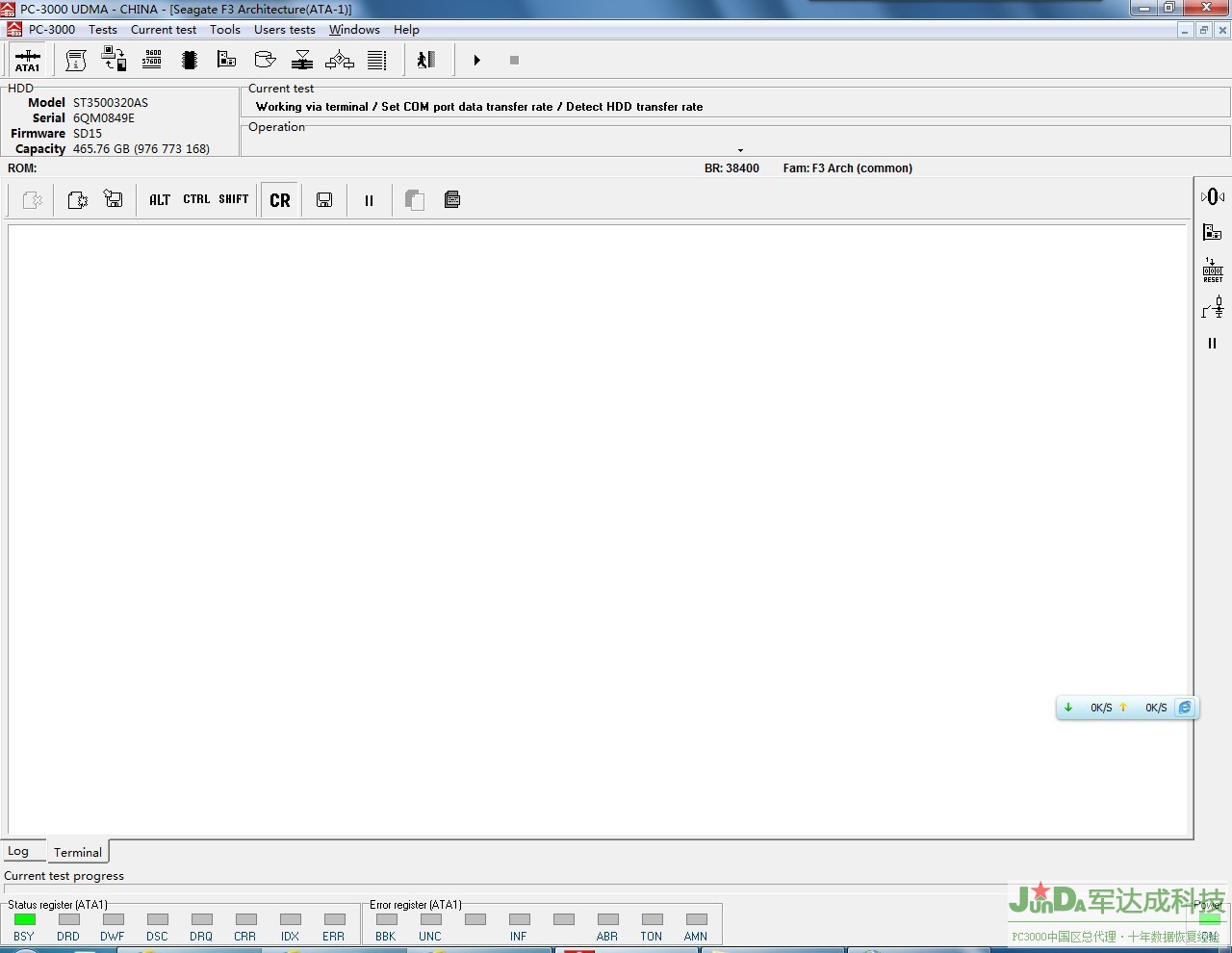Image resolution: width=1232 pixels, height=953 pixels.
Task: Restore the inner MDI window
Action: (1203, 30)
